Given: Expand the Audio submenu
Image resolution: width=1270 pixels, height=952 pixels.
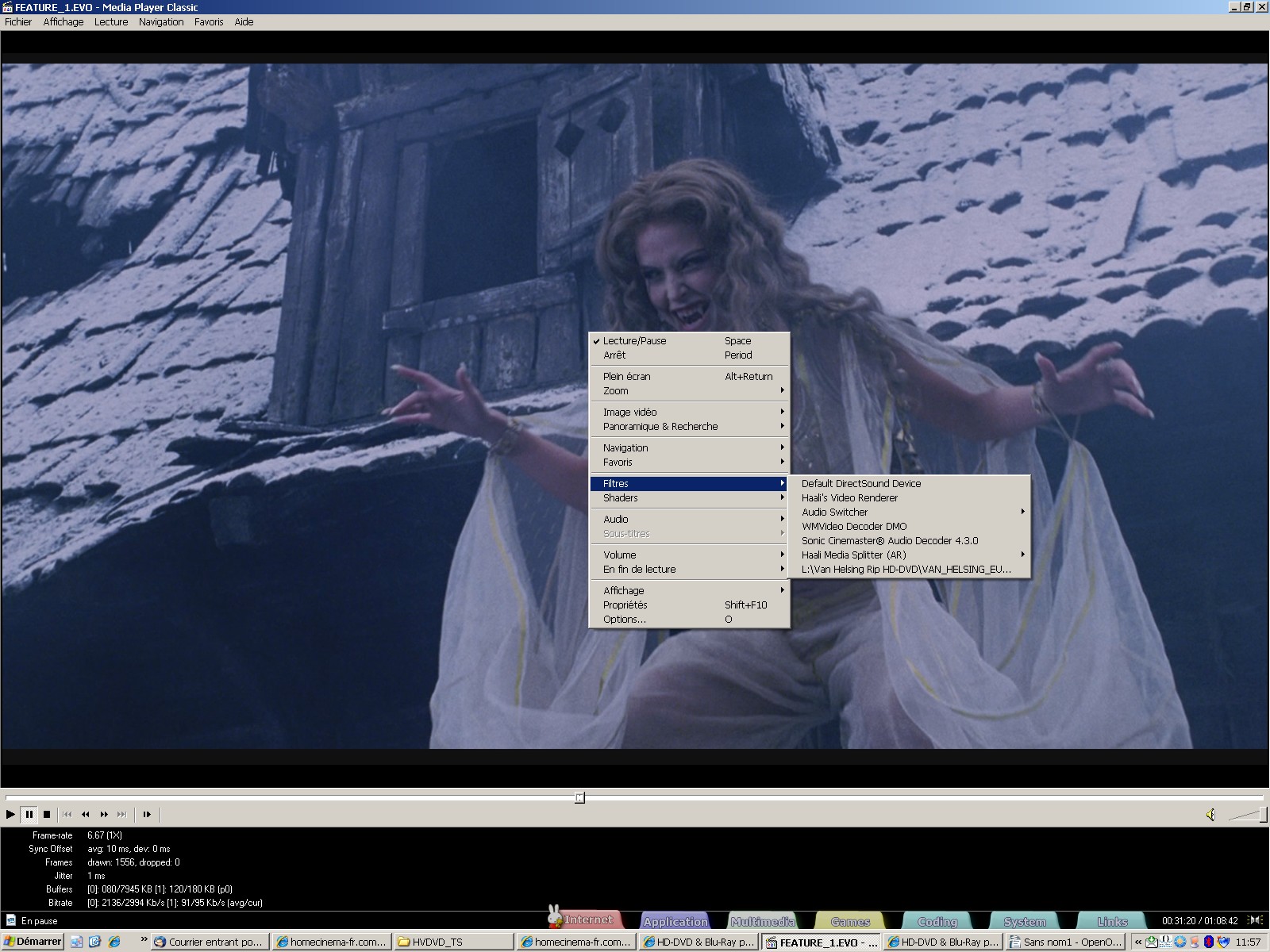Looking at the screenshot, I should [x=689, y=519].
